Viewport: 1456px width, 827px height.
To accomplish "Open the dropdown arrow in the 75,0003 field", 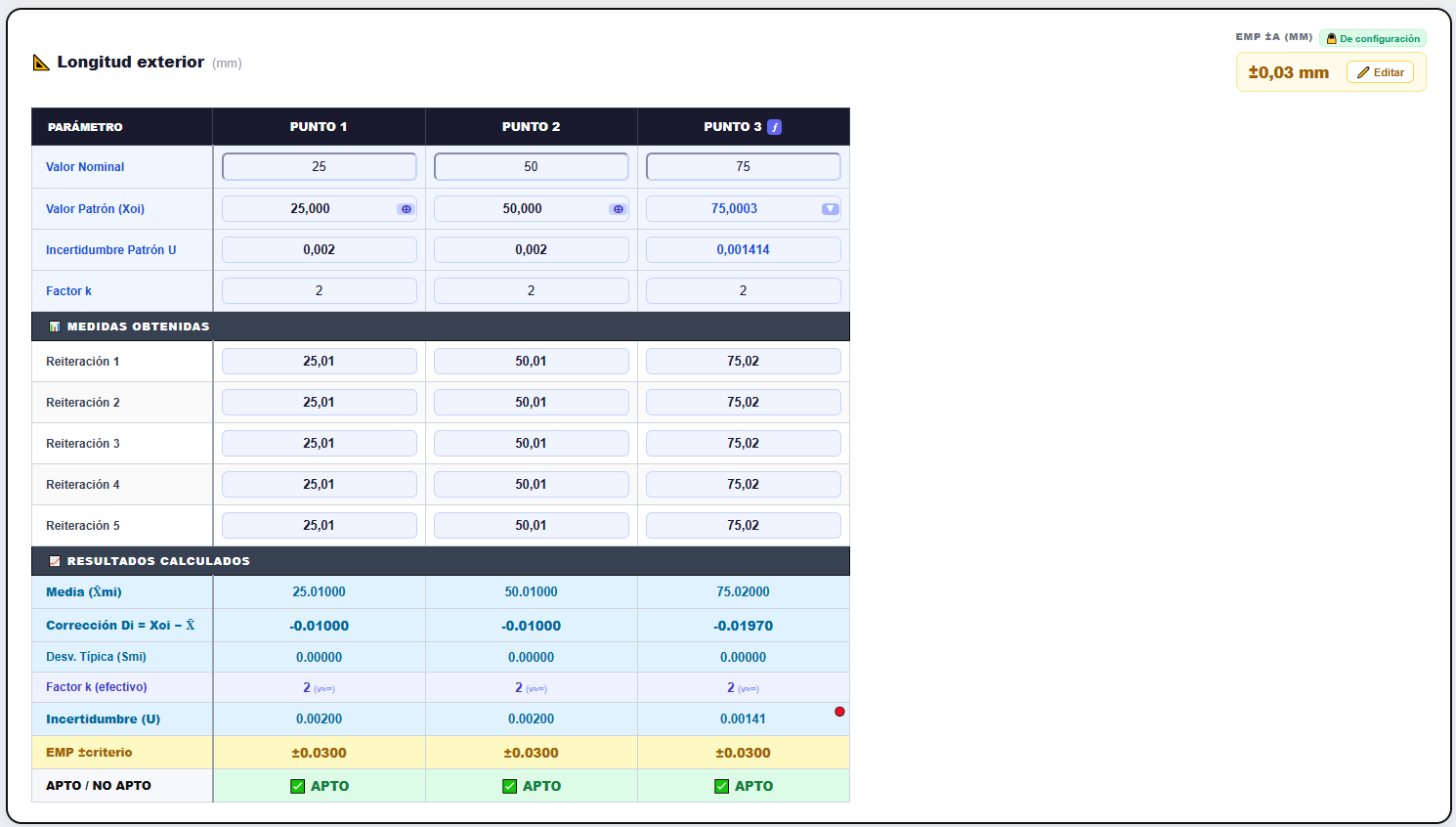I will tap(830, 209).
